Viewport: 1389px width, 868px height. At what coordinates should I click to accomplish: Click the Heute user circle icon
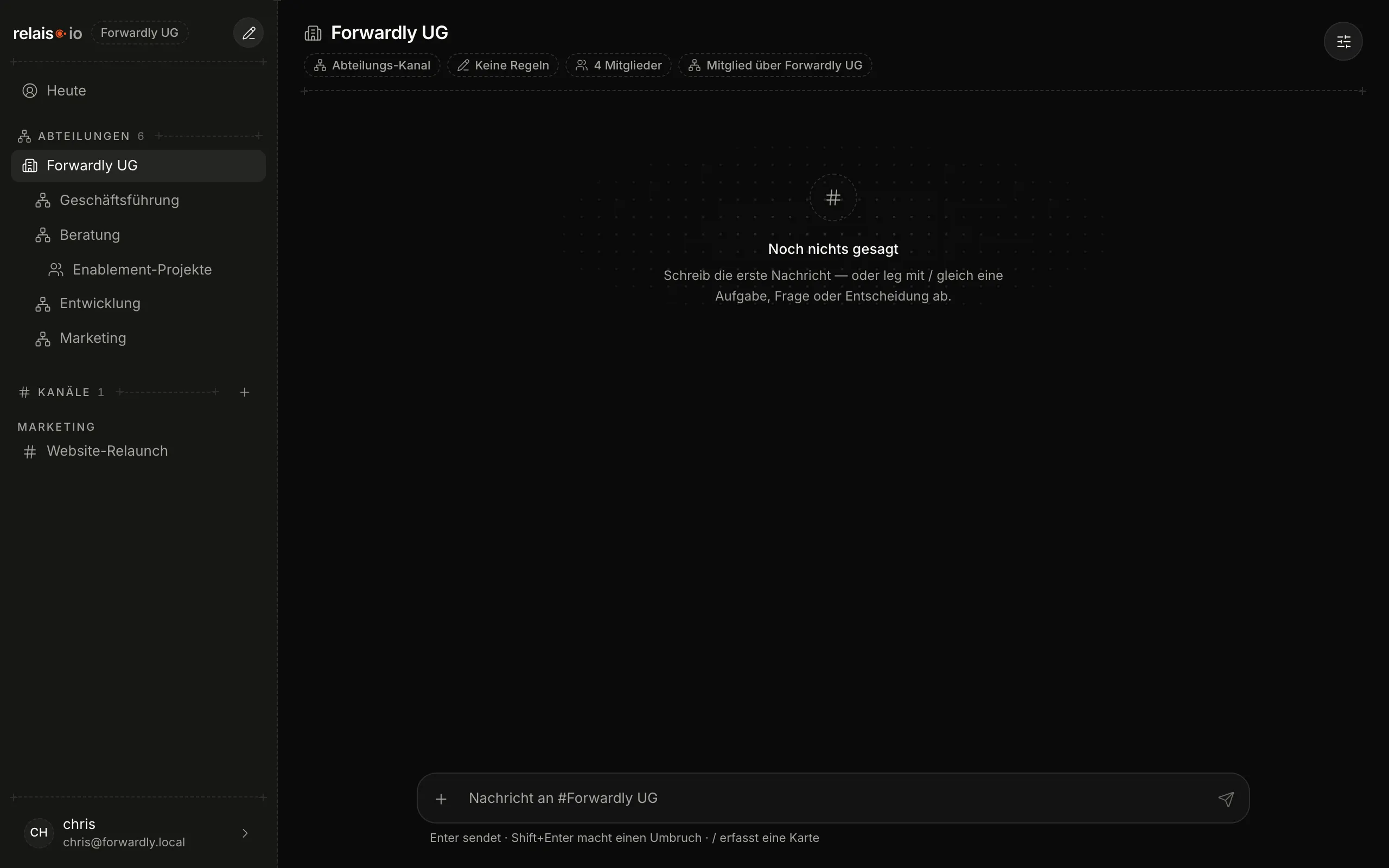pyautogui.click(x=30, y=91)
